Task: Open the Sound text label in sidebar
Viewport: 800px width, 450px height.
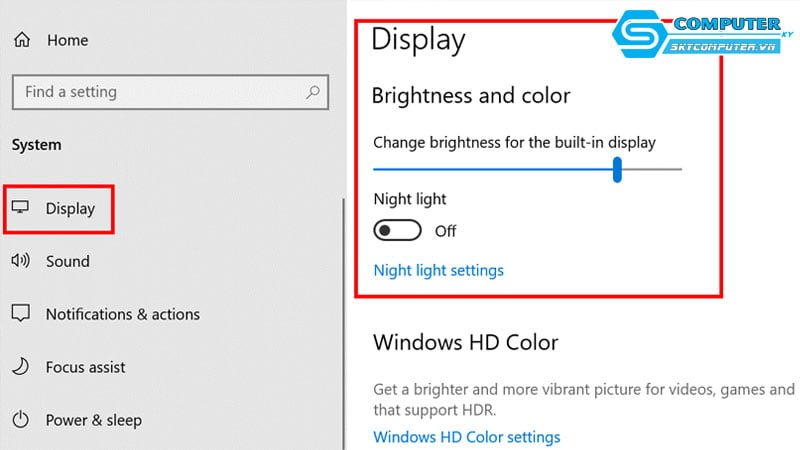Action: [68, 261]
